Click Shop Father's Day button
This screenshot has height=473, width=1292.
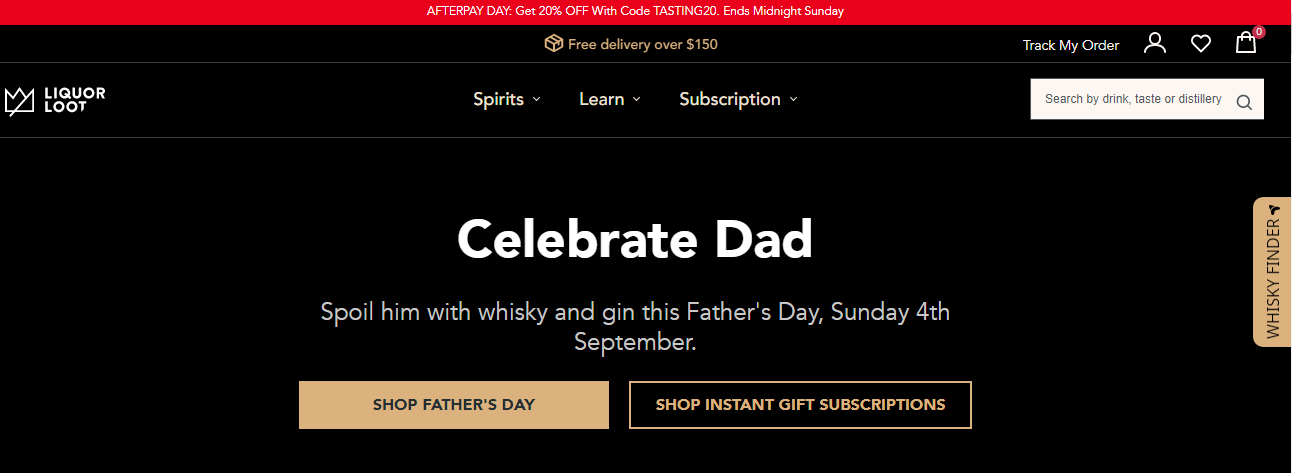(x=454, y=405)
